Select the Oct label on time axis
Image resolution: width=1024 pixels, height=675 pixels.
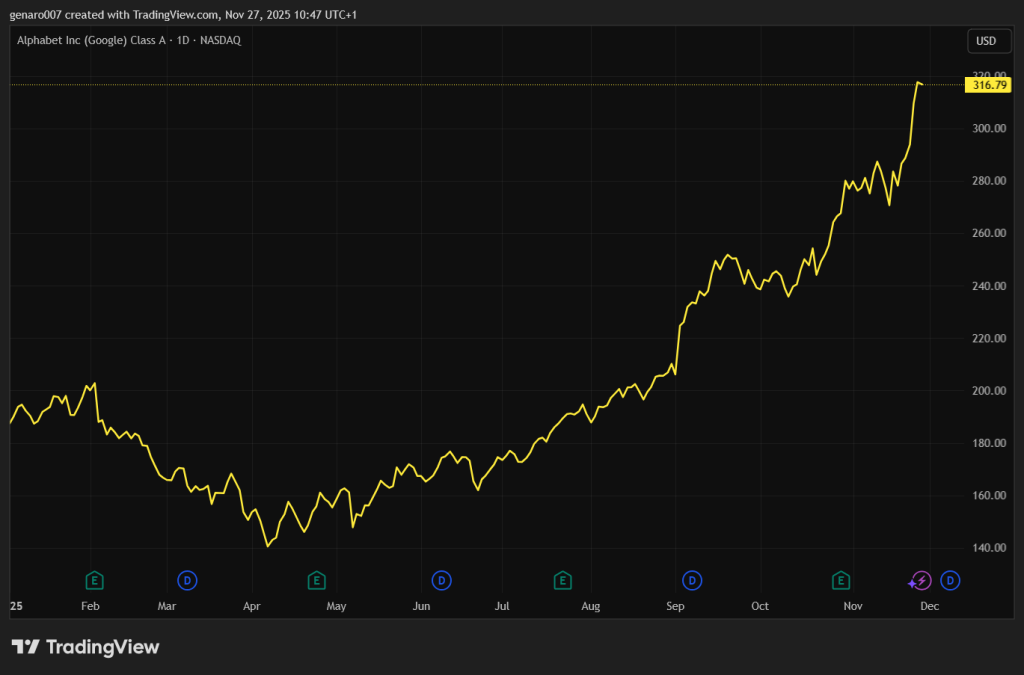click(760, 606)
